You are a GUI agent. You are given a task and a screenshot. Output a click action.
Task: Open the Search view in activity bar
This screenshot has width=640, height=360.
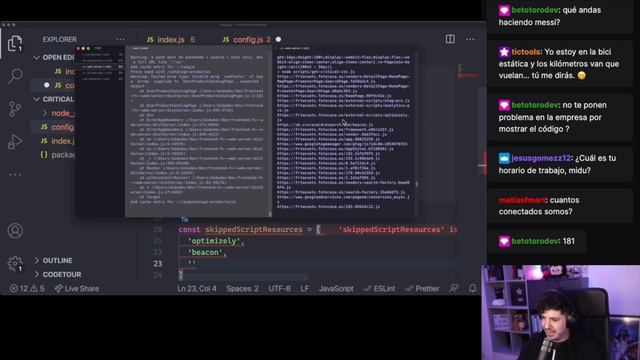pos(15,76)
